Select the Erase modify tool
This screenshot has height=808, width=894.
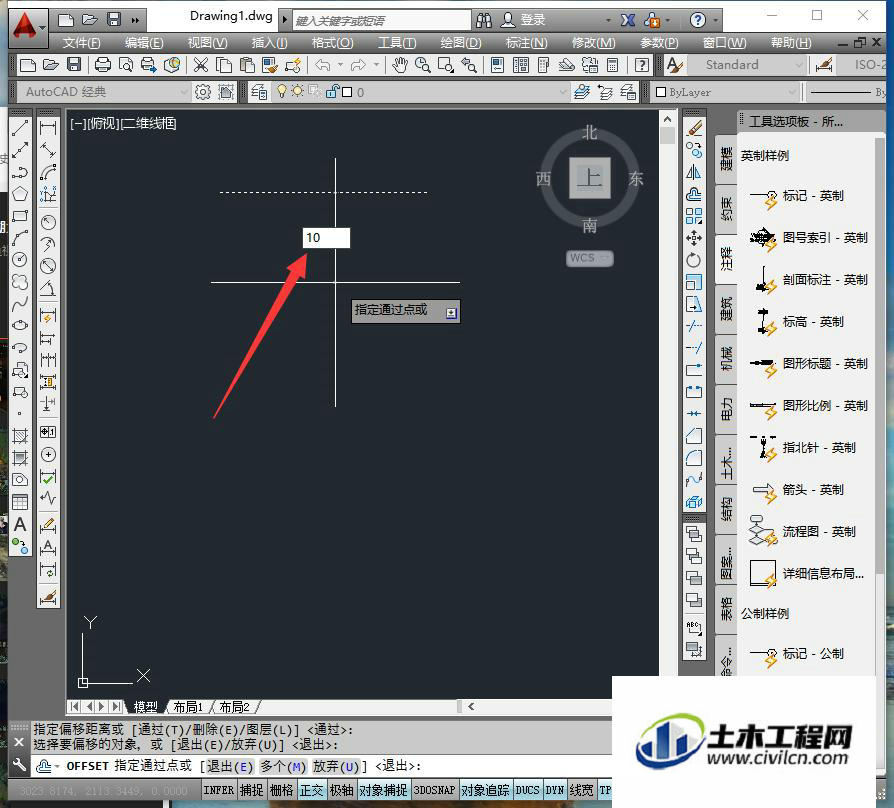click(x=694, y=129)
